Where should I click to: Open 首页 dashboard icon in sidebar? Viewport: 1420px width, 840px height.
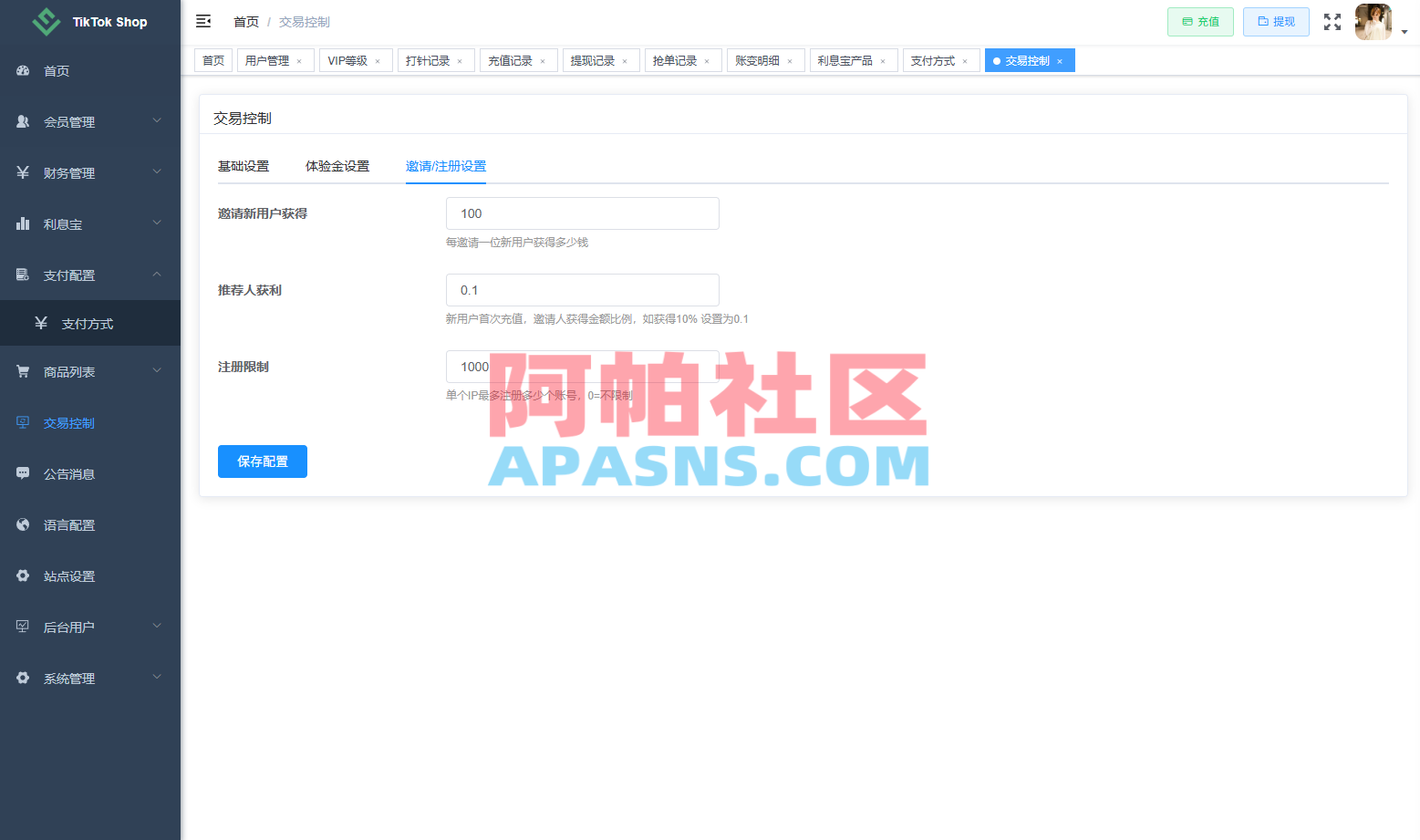[23, 70]
